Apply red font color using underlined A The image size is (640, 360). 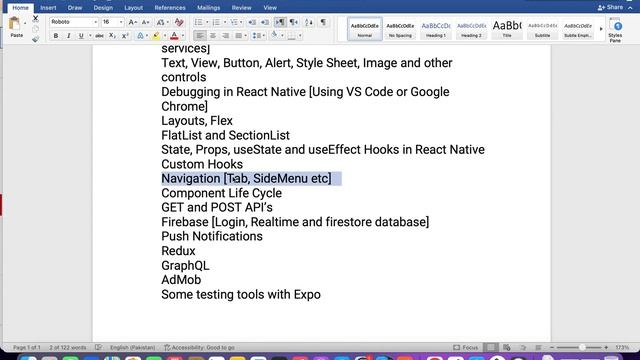174,36
